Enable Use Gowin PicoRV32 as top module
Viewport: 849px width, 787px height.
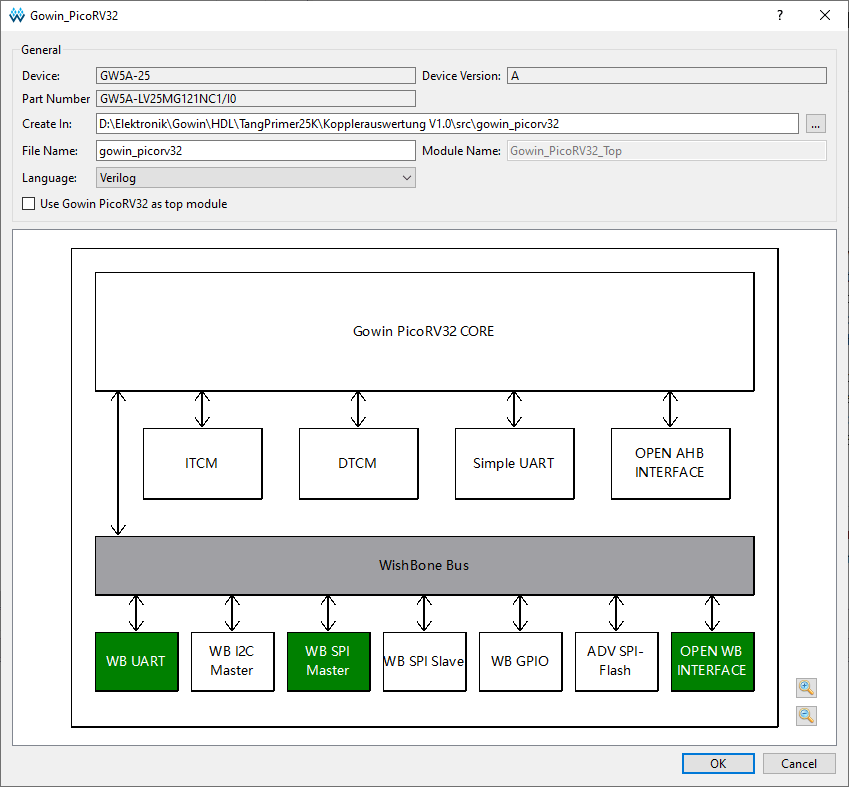click(x=28, y=204)
